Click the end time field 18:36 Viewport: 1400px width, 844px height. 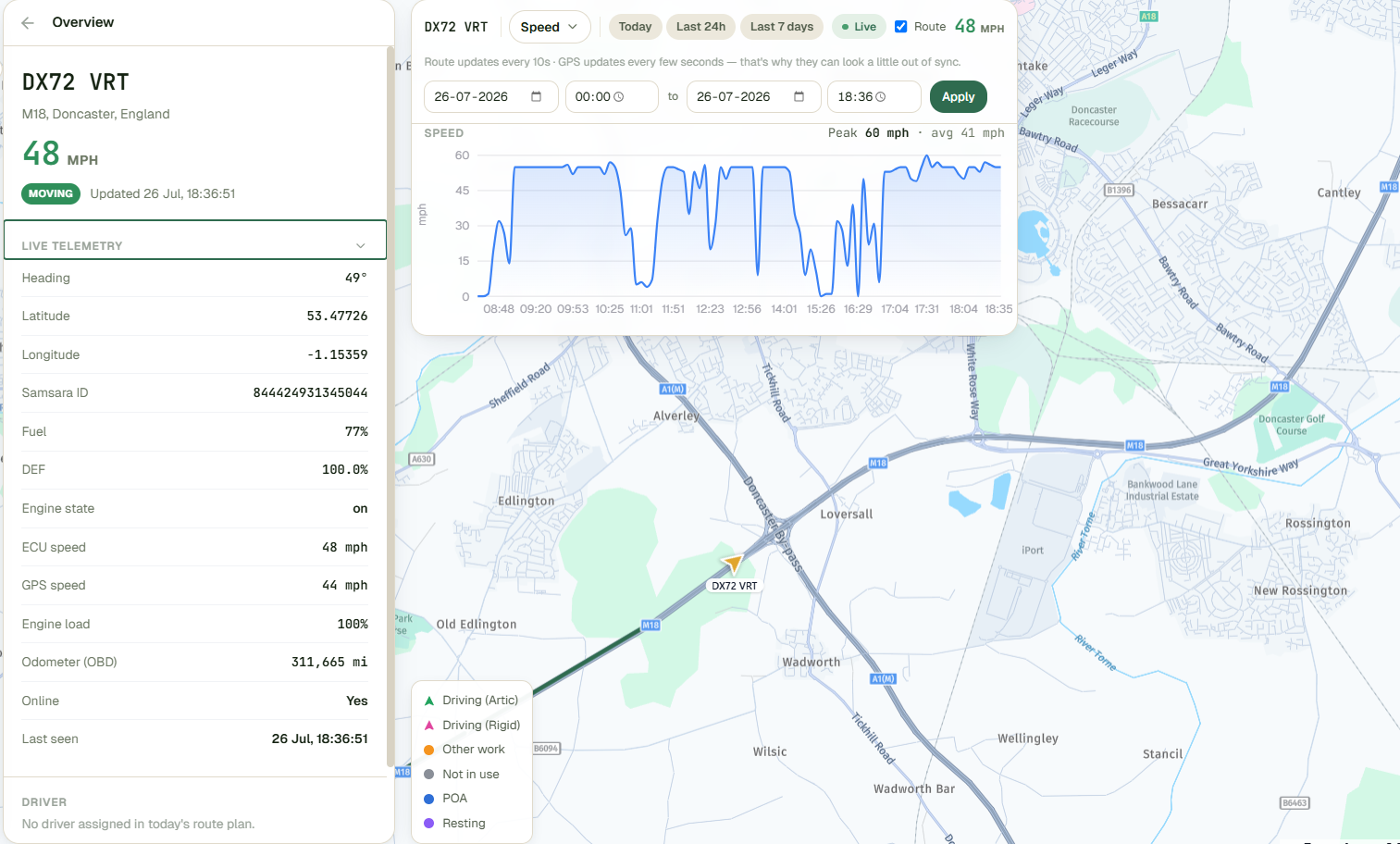pyautogui.click(x=873, y=96)
